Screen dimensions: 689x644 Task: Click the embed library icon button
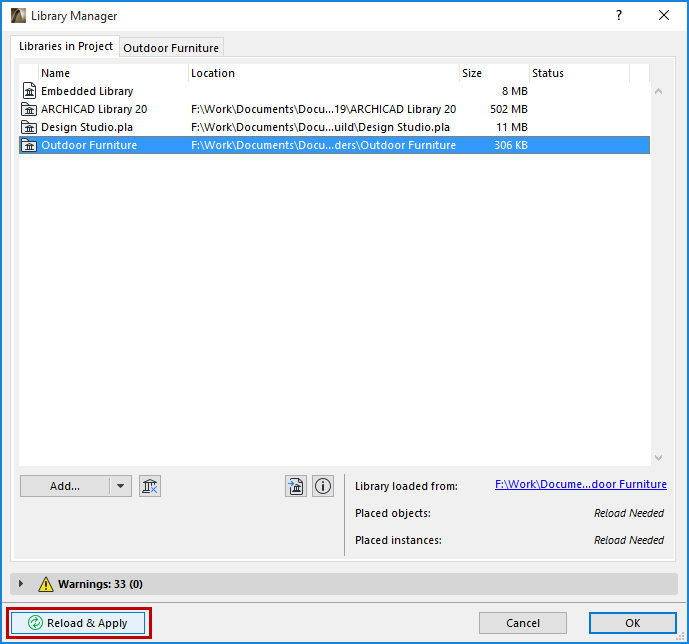(x=296, y=486)
